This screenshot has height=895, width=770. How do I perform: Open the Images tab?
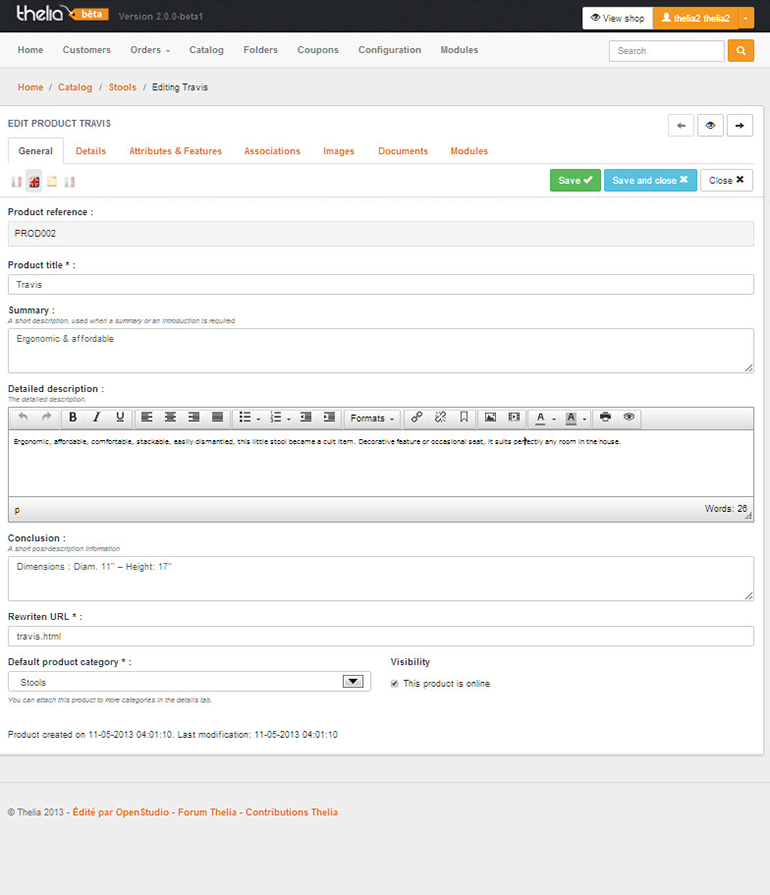338,151
